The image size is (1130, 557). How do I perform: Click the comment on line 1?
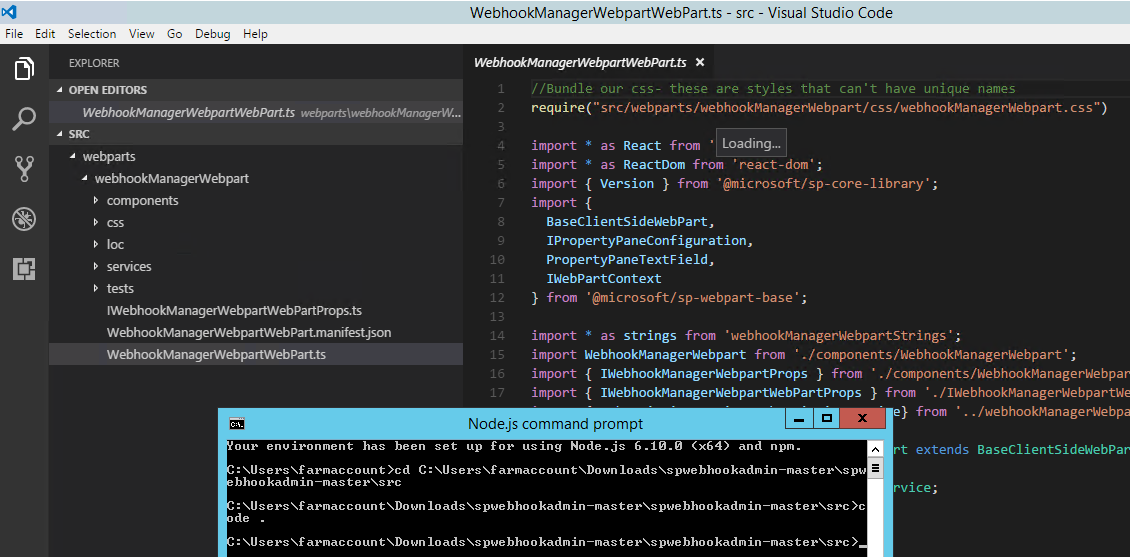click(x=773, y=89)
